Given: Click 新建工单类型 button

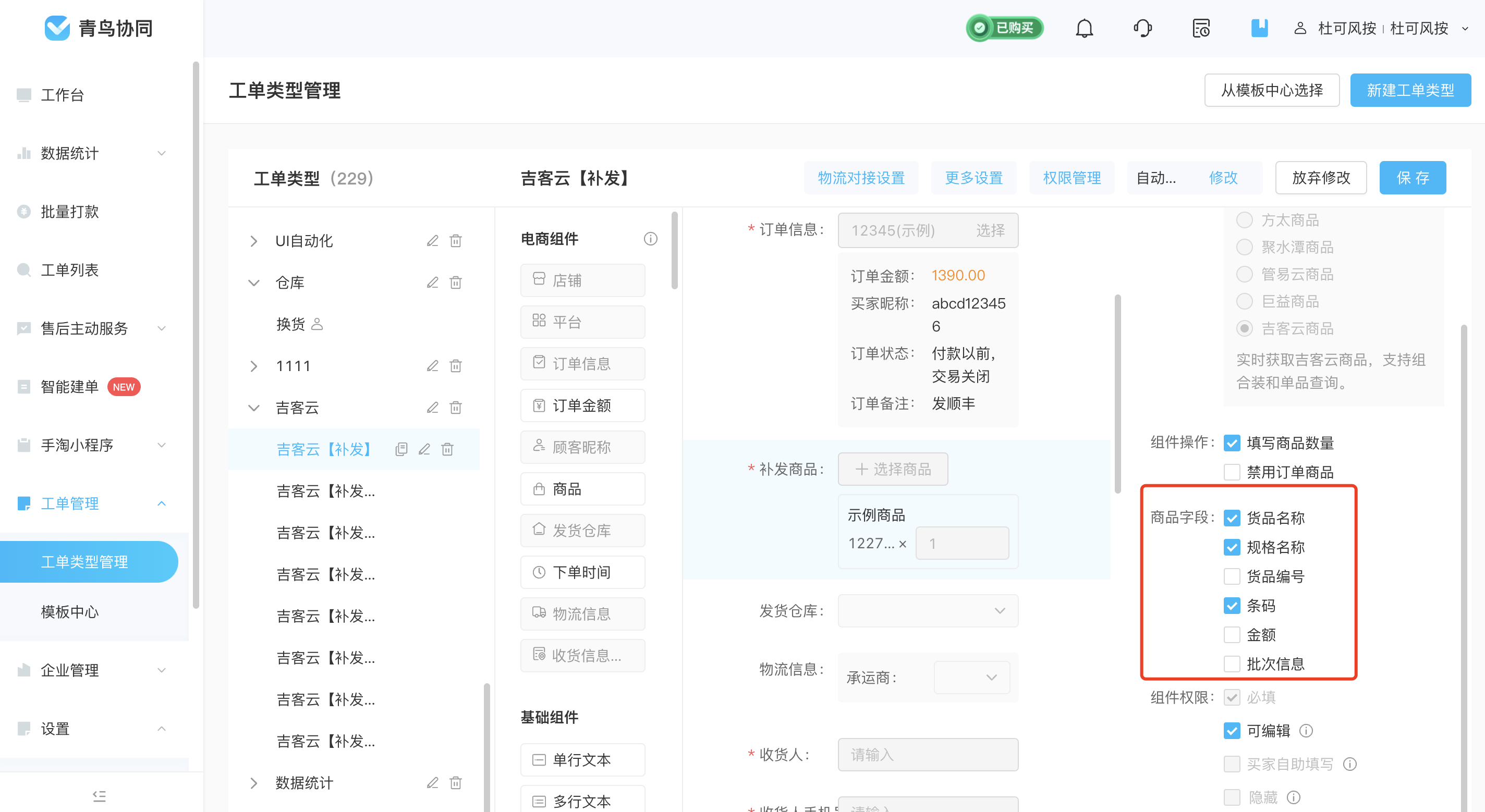Looking at the screenshot, I should click(x=1410, y=91).
